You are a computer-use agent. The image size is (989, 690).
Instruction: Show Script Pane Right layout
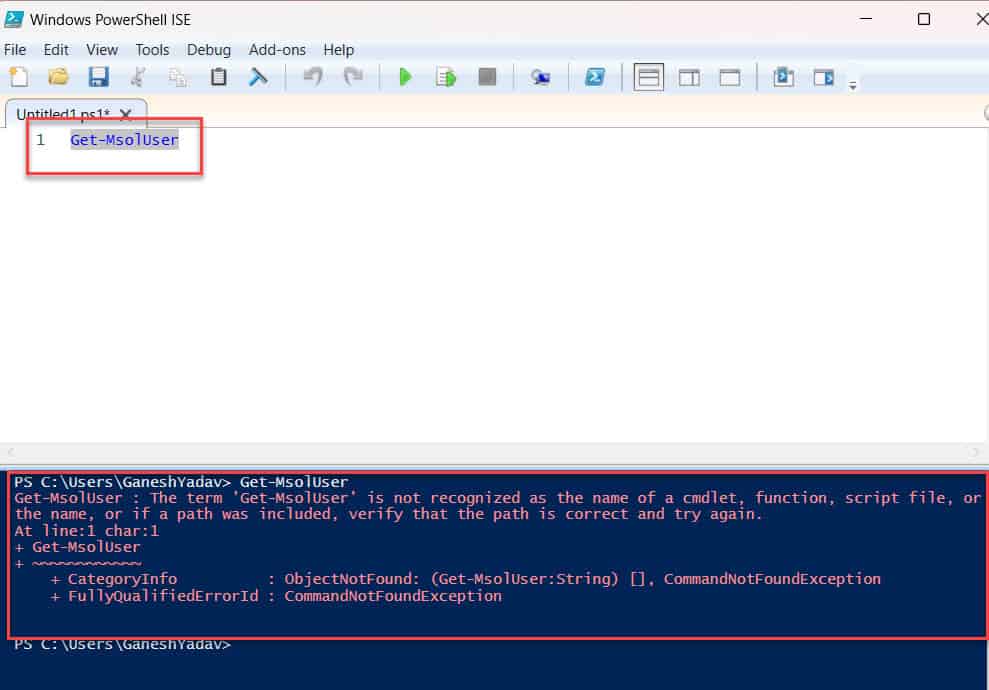[x=689, y=78]
